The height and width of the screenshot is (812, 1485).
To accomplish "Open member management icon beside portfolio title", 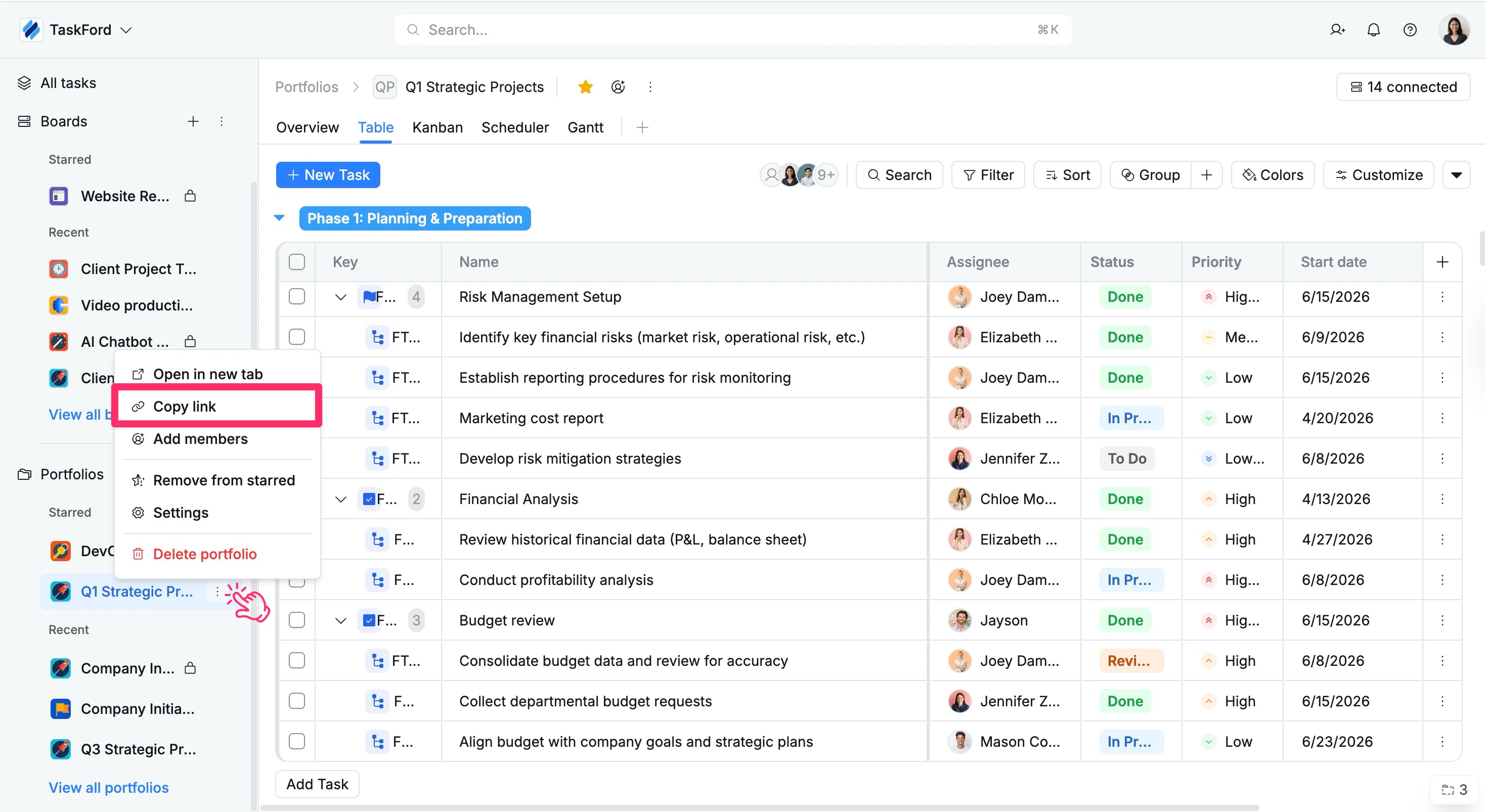I will point(618,87).
